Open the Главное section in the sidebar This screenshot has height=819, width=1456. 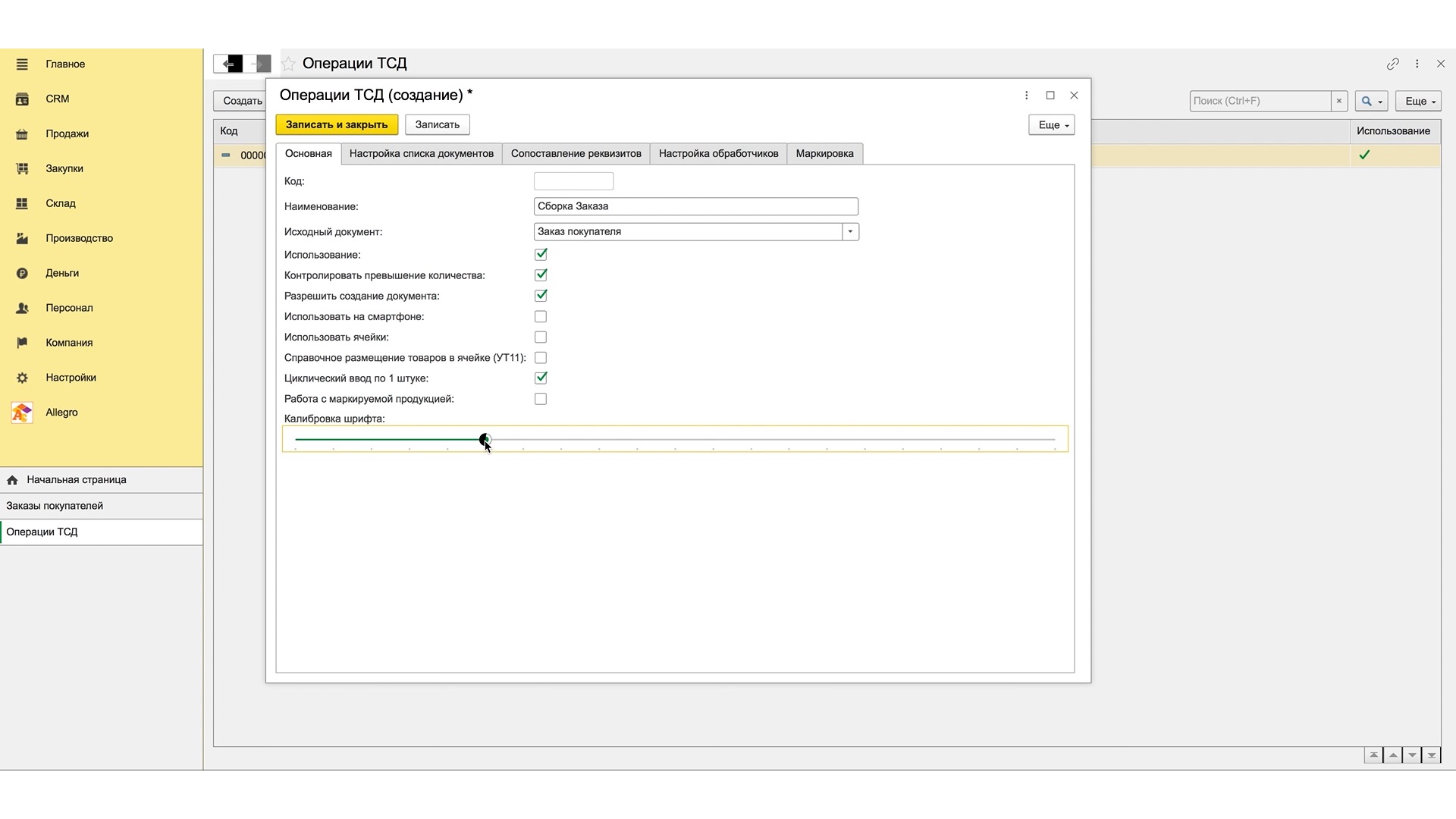[64, 64]
